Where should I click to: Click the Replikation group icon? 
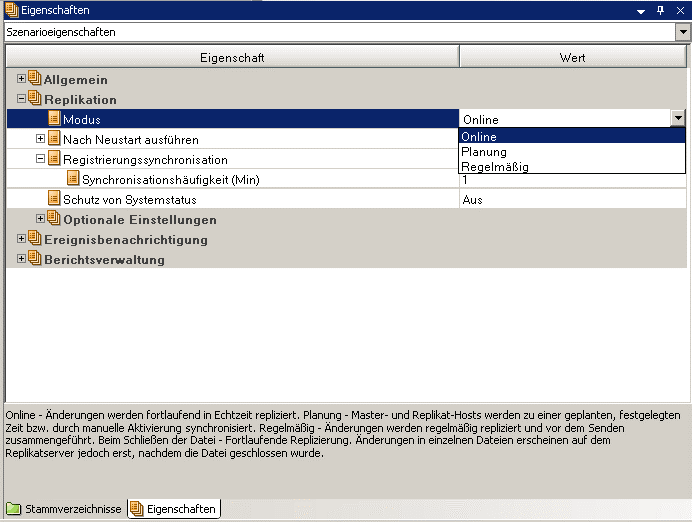(x=35, y=99)
